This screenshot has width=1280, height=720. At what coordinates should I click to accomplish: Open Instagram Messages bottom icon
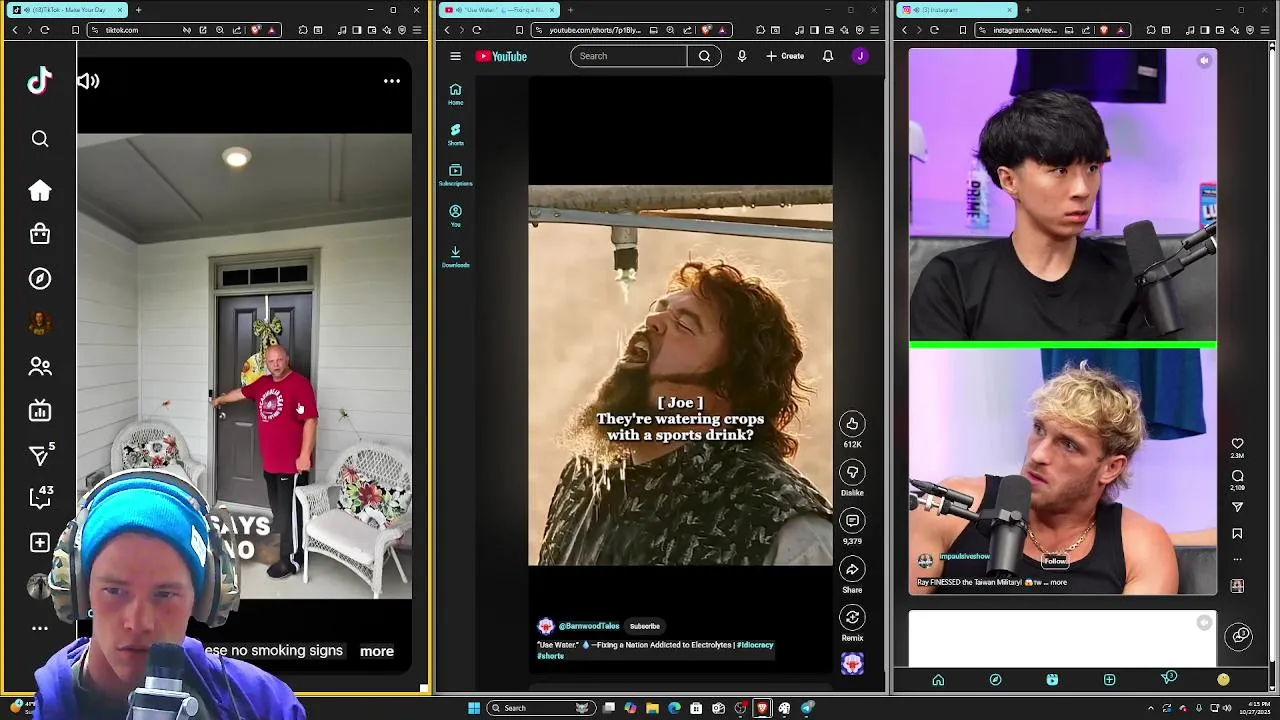1167,679
